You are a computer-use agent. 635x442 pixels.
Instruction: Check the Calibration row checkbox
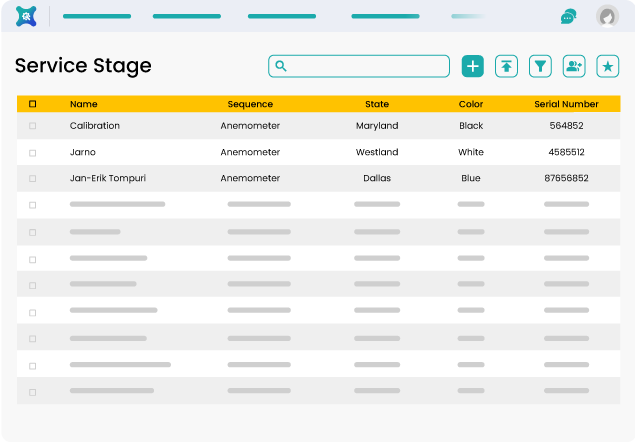point(33,126)
